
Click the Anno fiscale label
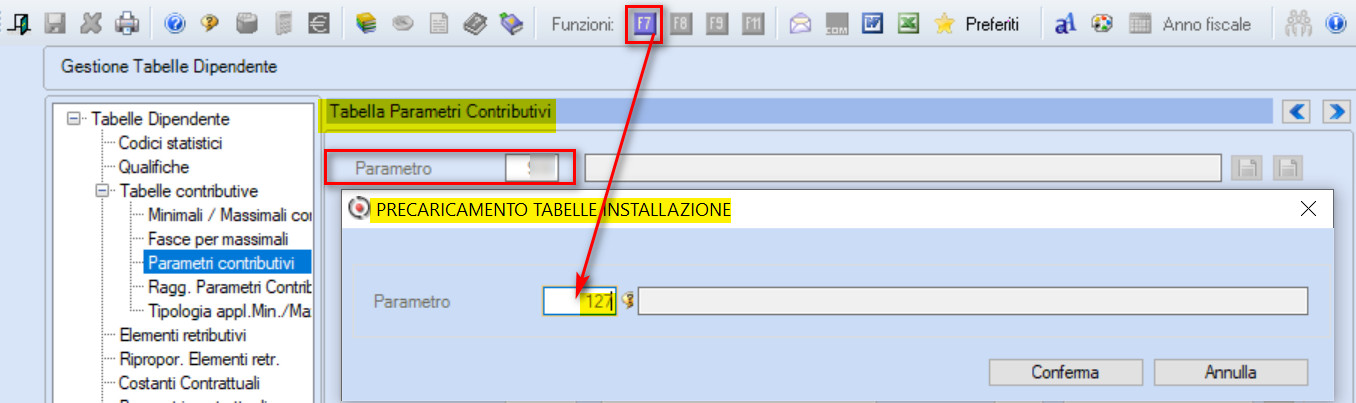(x=1208, y=24)
